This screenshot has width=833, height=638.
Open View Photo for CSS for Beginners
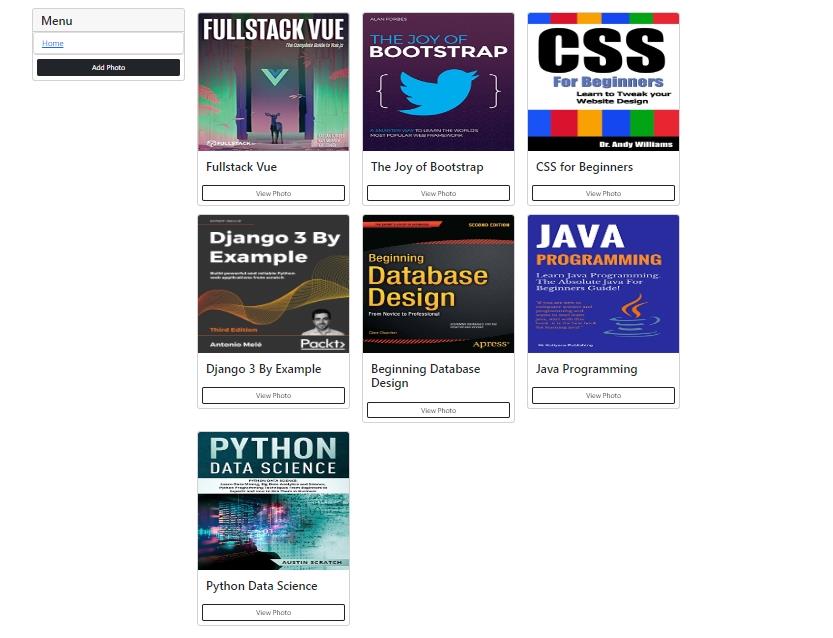click(x=603, y=193)
